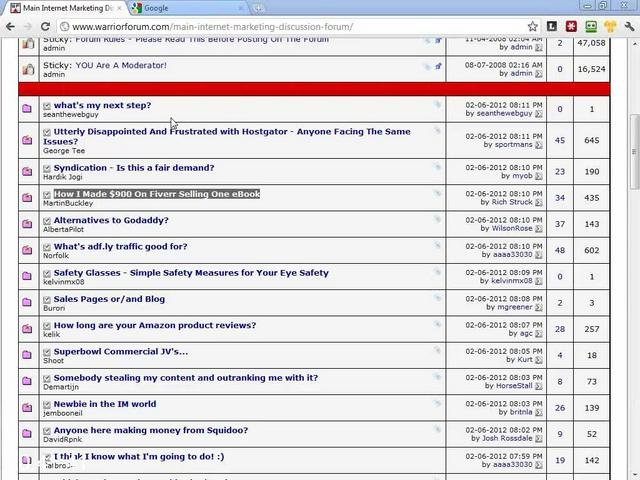The image size is (640, 480).
Task: Open Anyone here making money from Squidoo?
Action: 151,430
